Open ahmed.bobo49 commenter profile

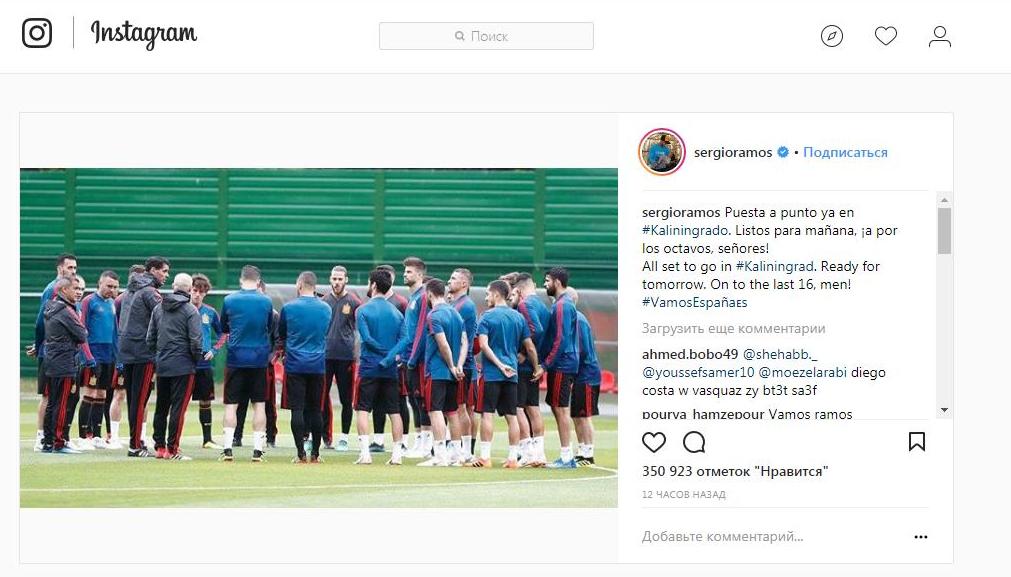(x=690, y=354)
